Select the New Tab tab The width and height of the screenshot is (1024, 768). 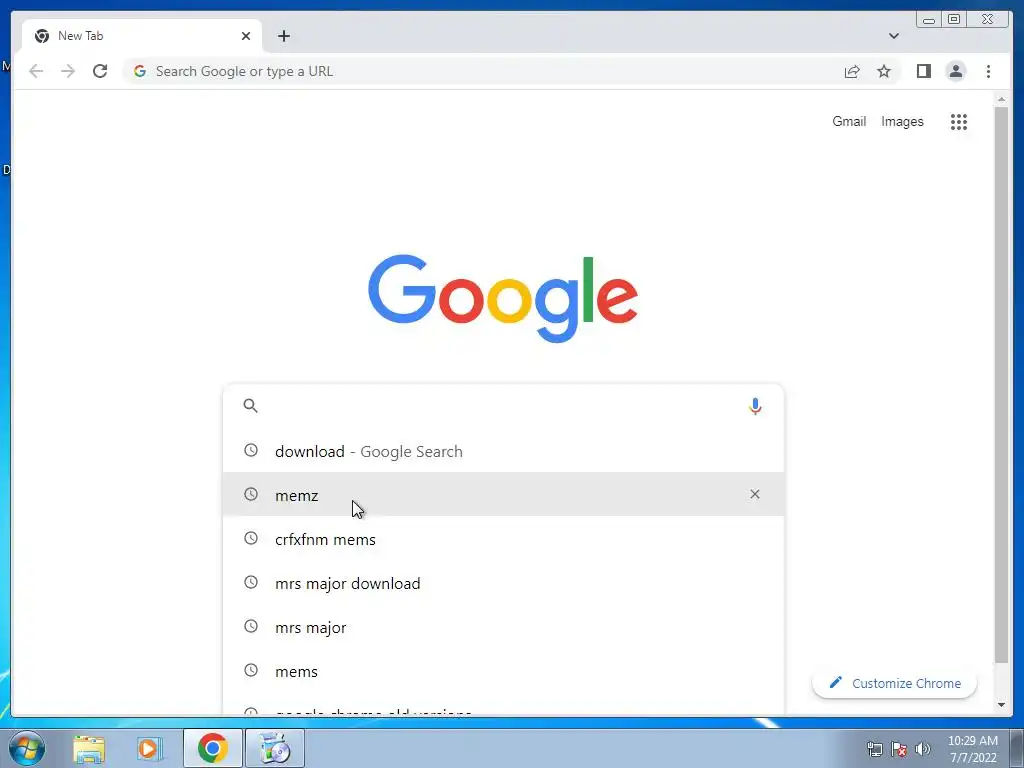pyautogui.click(x=142, y=36)
